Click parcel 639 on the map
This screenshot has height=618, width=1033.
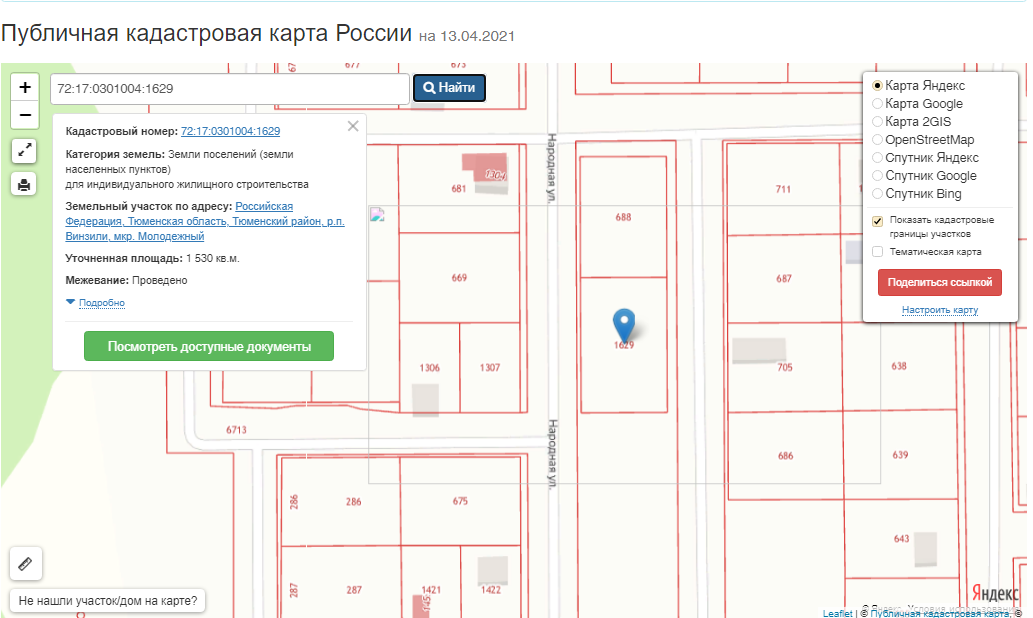[900, 455]
